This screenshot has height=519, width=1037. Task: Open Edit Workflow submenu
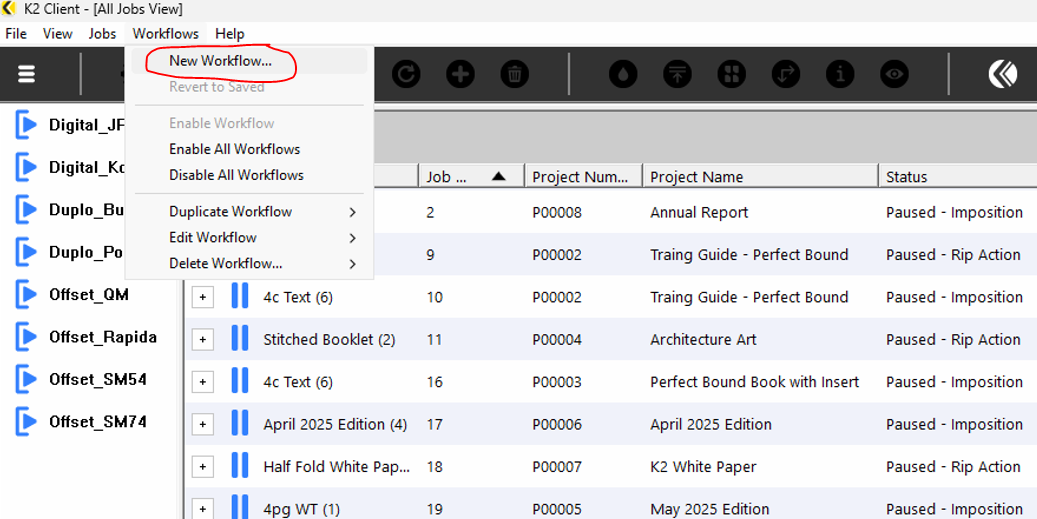249,237
